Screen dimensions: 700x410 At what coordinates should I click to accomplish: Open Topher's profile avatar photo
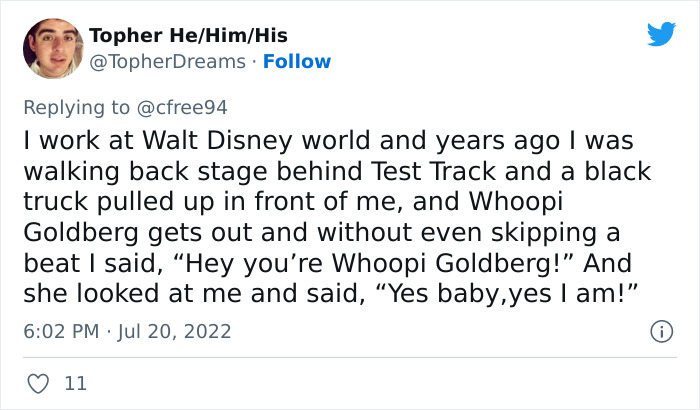click(52, 48)
